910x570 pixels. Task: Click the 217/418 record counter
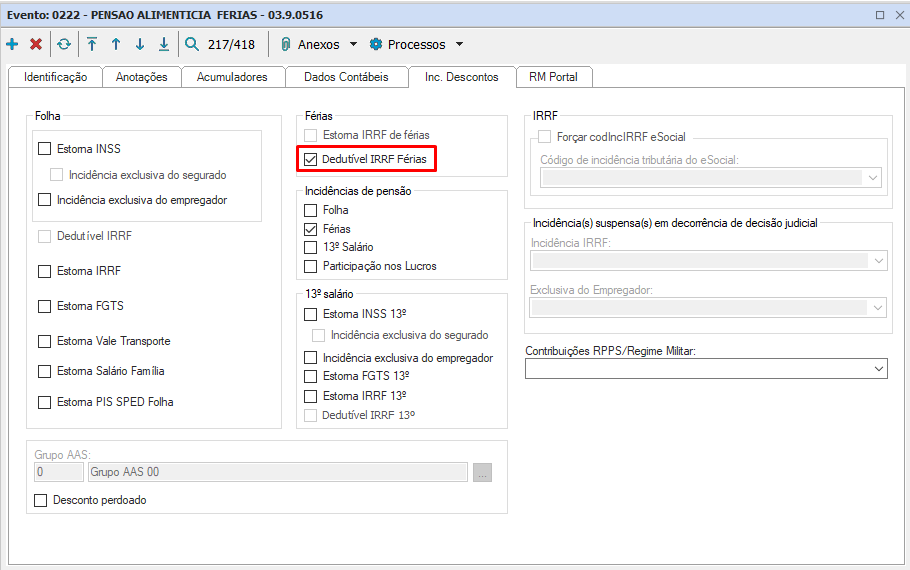click(231, 45)
